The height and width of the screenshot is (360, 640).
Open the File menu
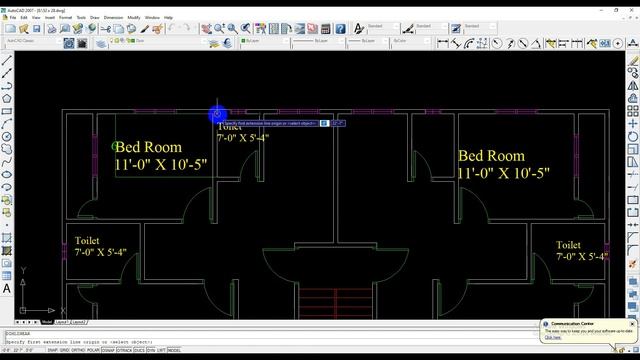click(13, 18)
